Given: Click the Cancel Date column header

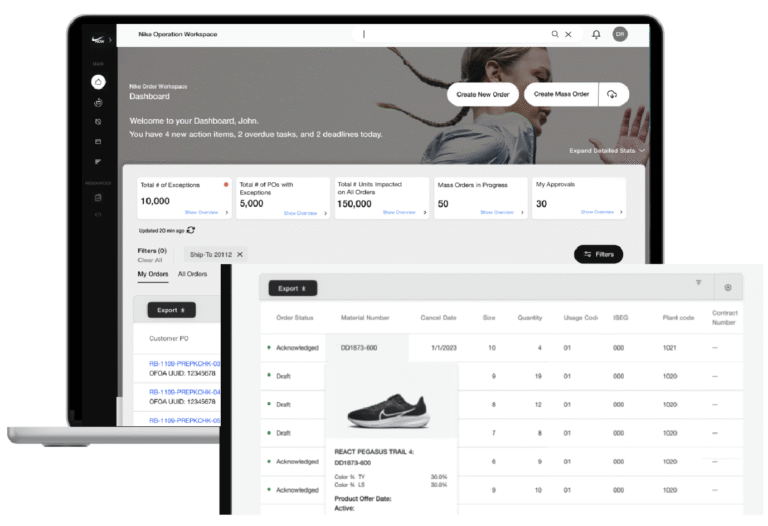Looking at the screenshot, I should point(438,318).
